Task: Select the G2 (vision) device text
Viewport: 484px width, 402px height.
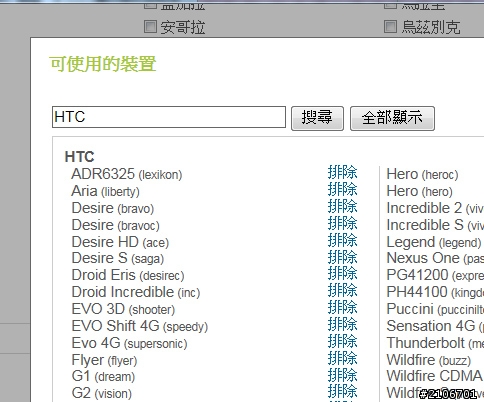Action: tap(102, 393)
